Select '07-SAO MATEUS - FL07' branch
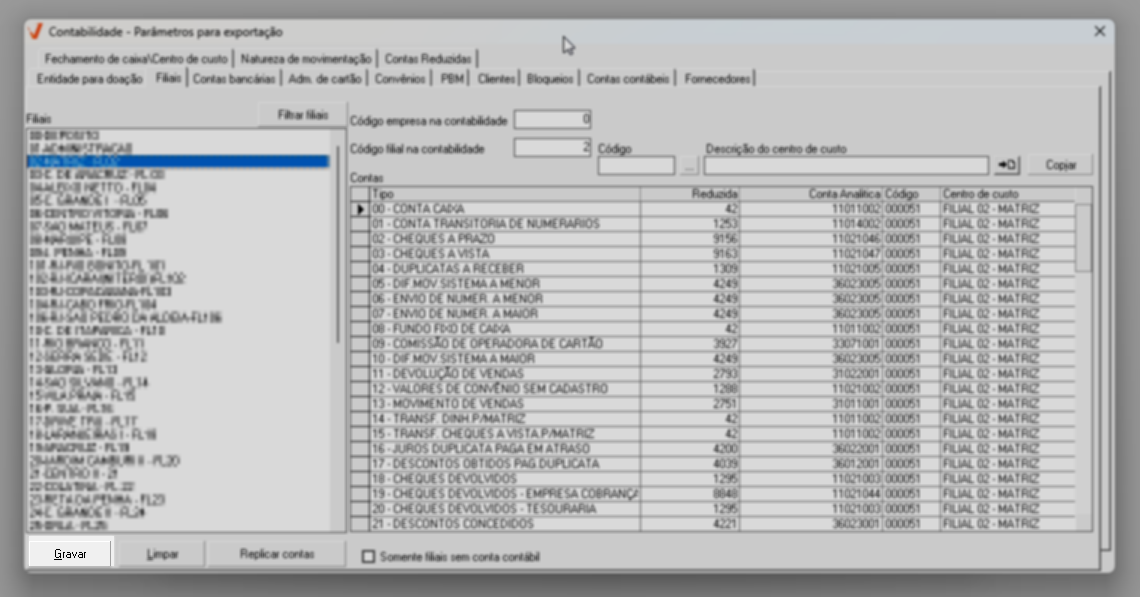This screenshot has height=597, width=1140. click(x=178, y=227)
